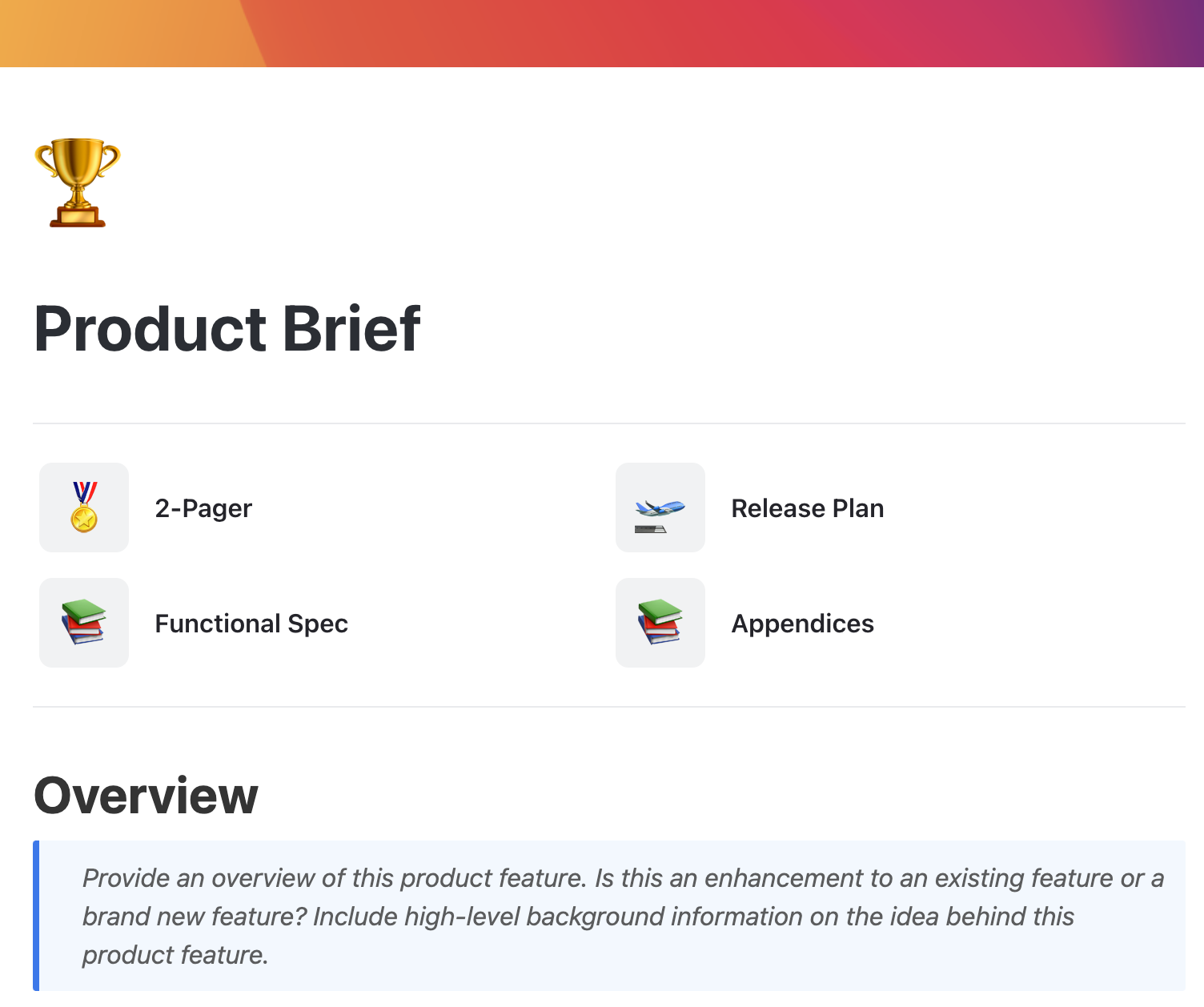Click the divider above the subpage links
The width and height of the screenshot is (1204, 1007).
coord(608,423)
